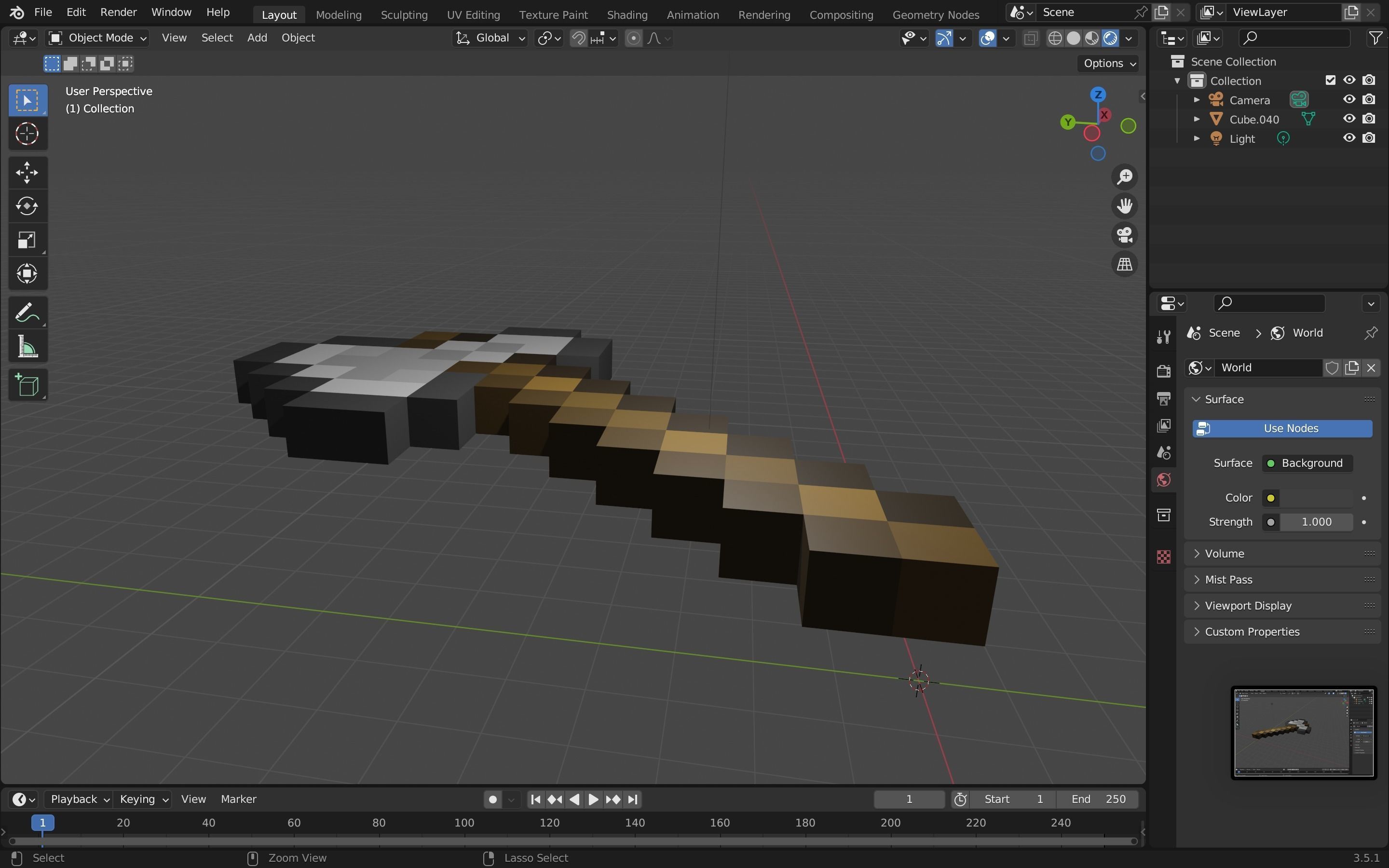Hide Light in viewport via eye icon
Viewport: 1389px width, 868px height.
[1349, 138]
